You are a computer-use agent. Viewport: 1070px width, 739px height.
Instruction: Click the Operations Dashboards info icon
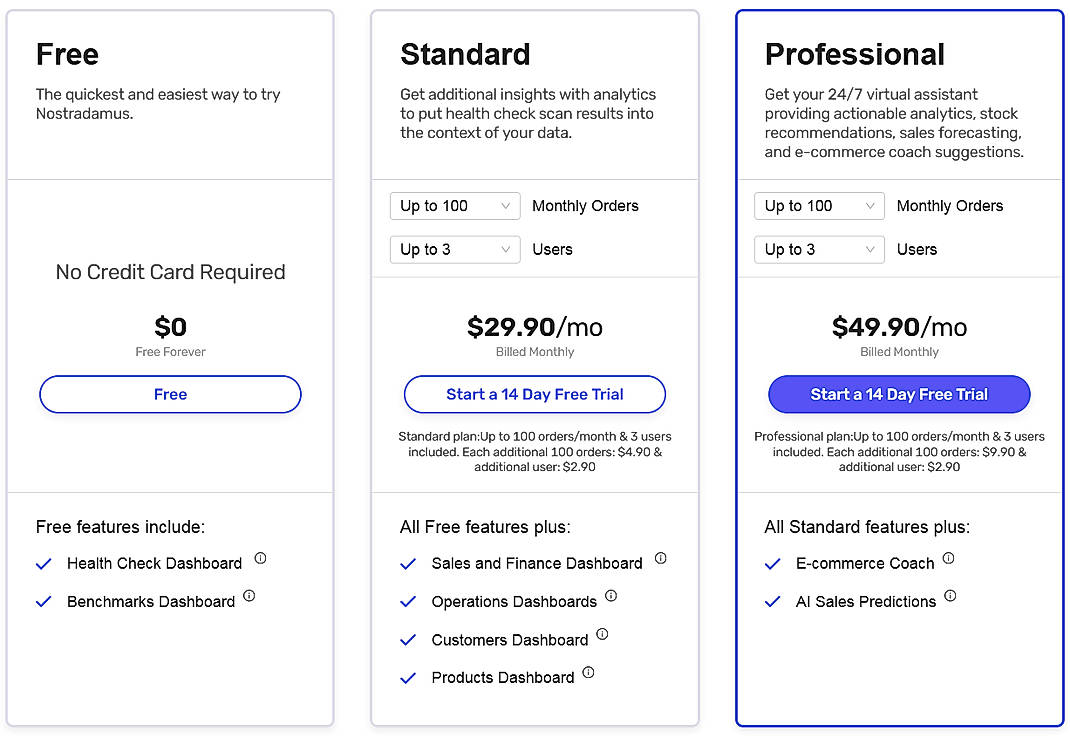(613, 596)
